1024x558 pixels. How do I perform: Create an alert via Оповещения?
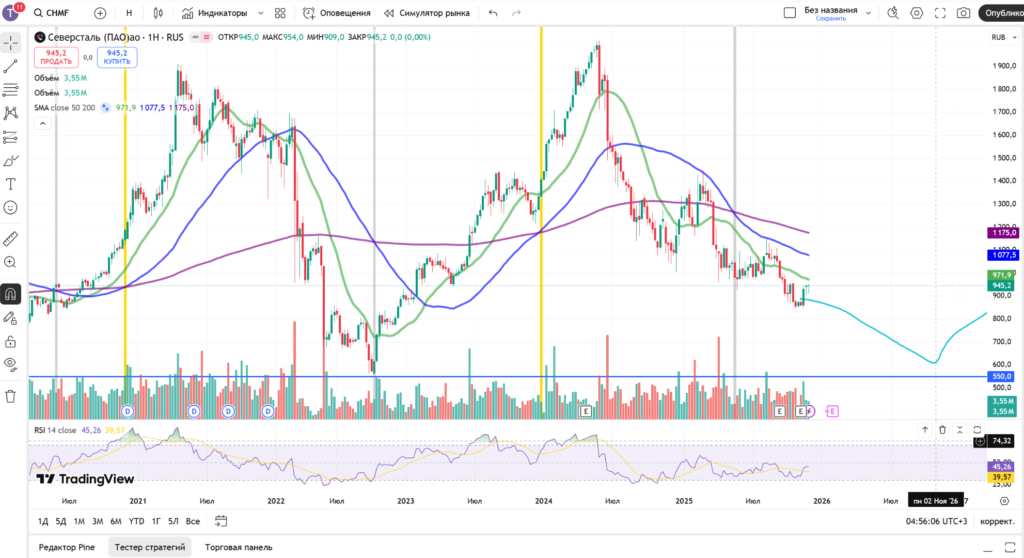[336, 13]
